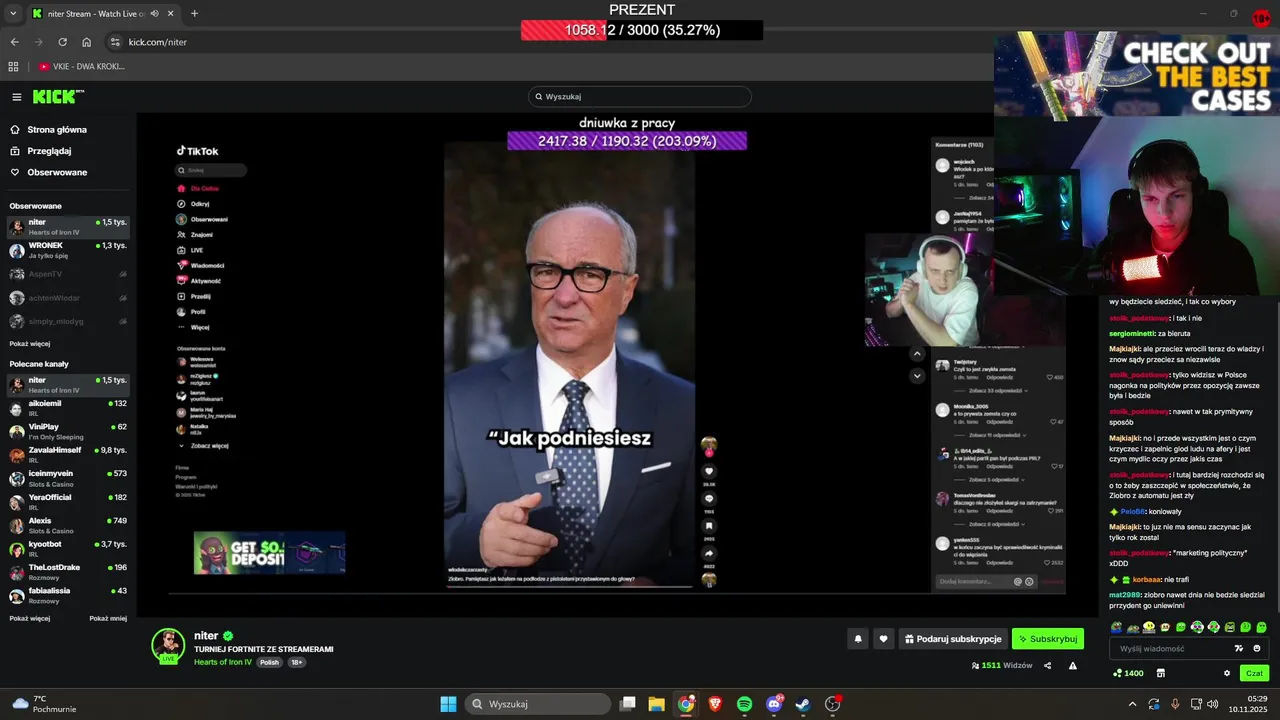Click the green Subskrybuj button

[x=1048, y=638]
